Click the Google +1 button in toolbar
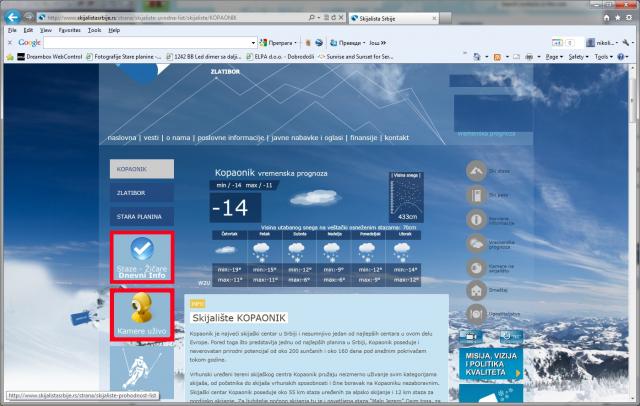 tap(557, 42)
